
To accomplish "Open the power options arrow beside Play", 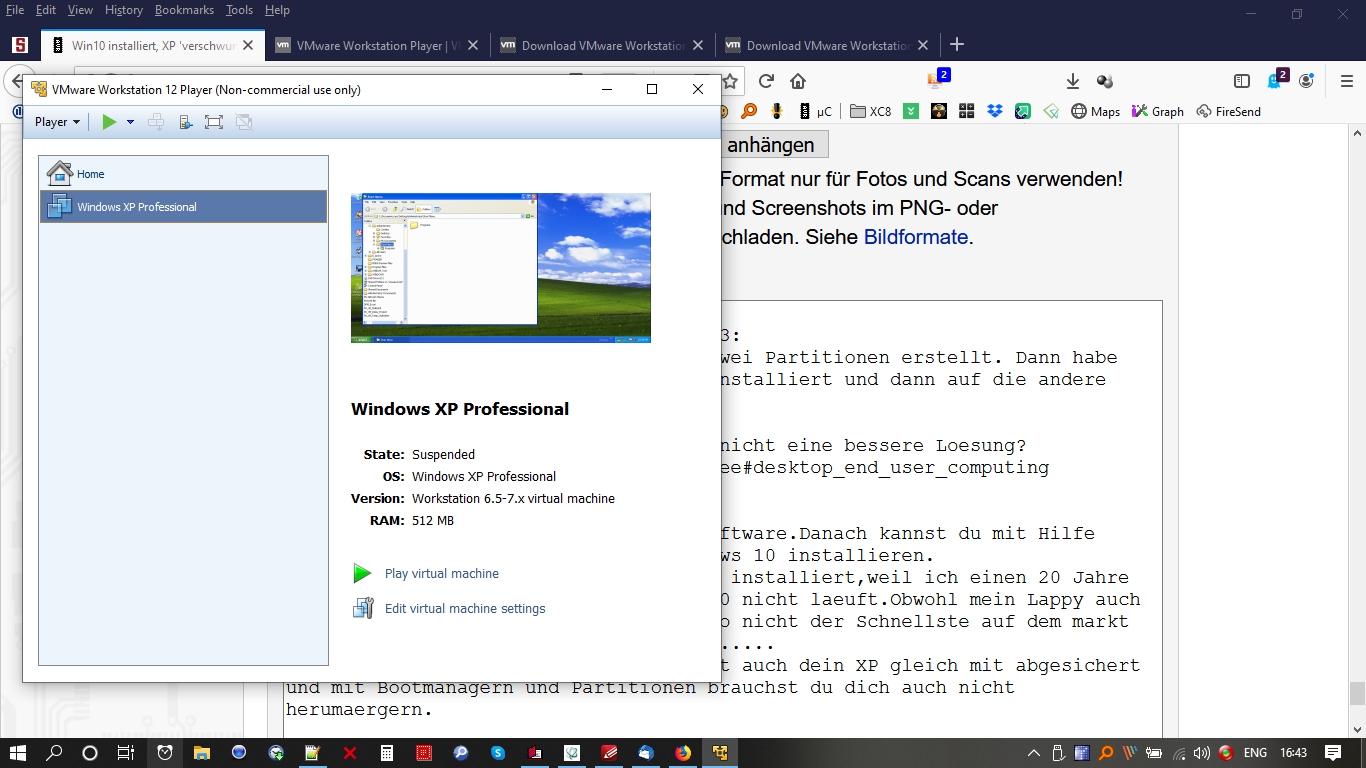I will tap(130, 122).
